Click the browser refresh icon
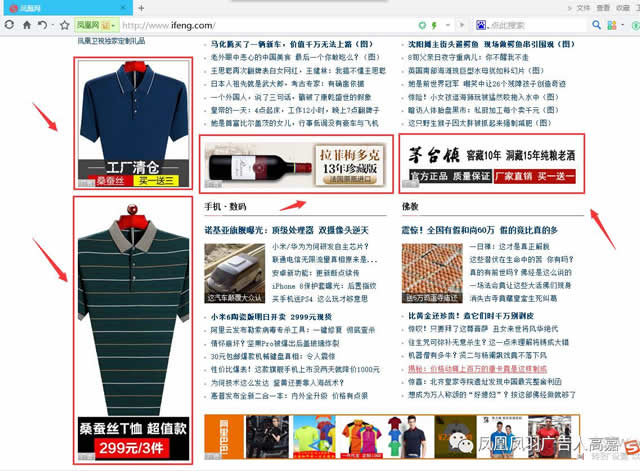 pyautogui.click(x=8, y=24)
